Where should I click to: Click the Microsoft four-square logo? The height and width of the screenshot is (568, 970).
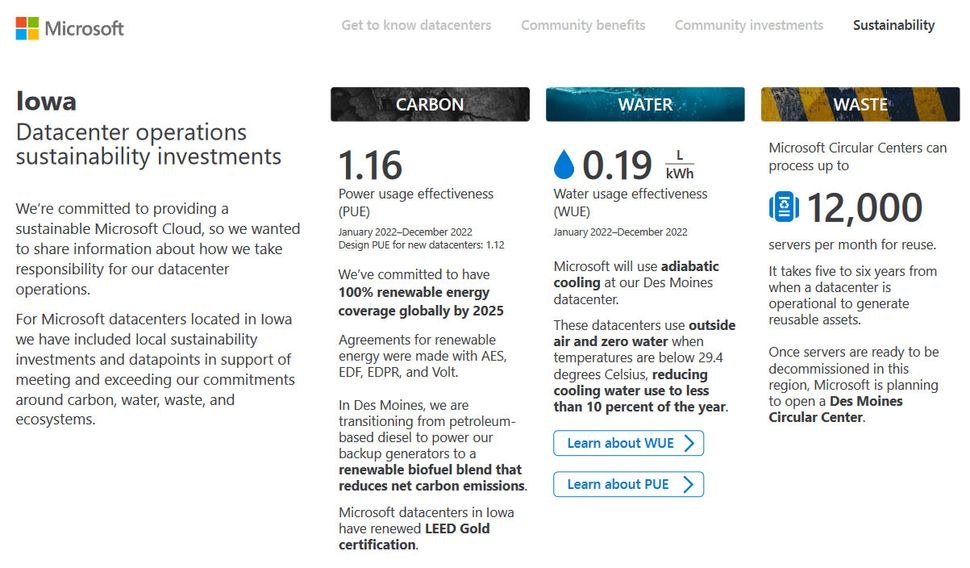pos(27,28)
